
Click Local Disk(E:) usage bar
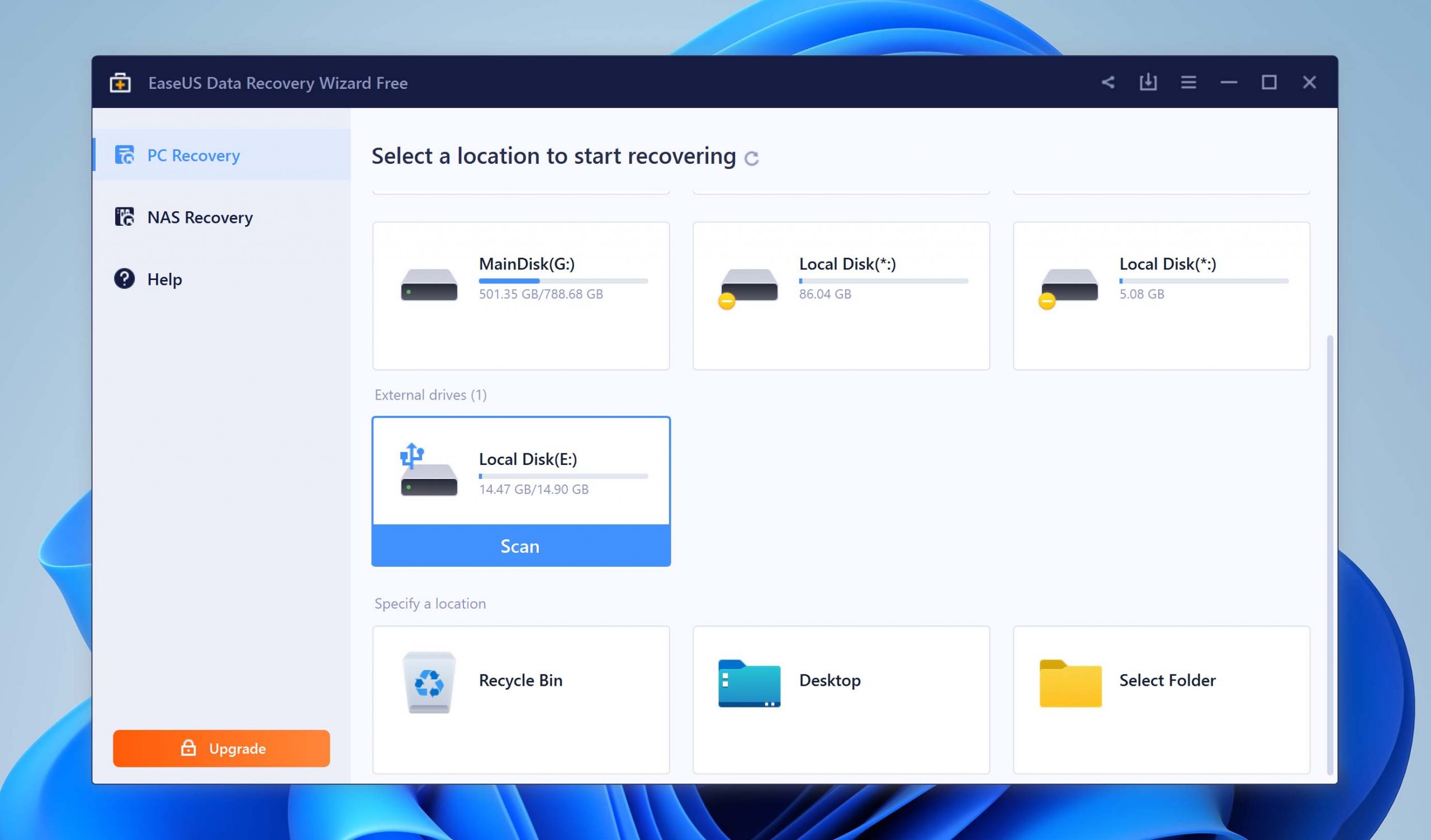coord(563,476)
